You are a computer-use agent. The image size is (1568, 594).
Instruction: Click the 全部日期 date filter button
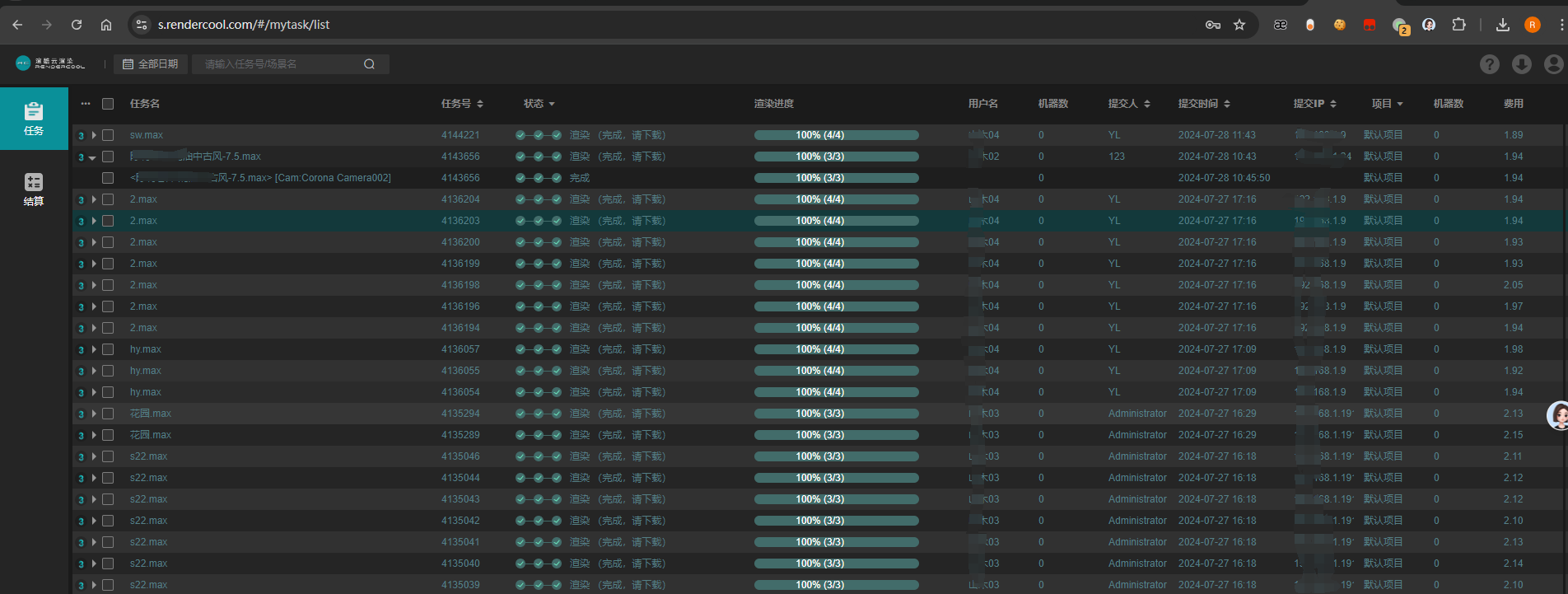click(151, 64)
